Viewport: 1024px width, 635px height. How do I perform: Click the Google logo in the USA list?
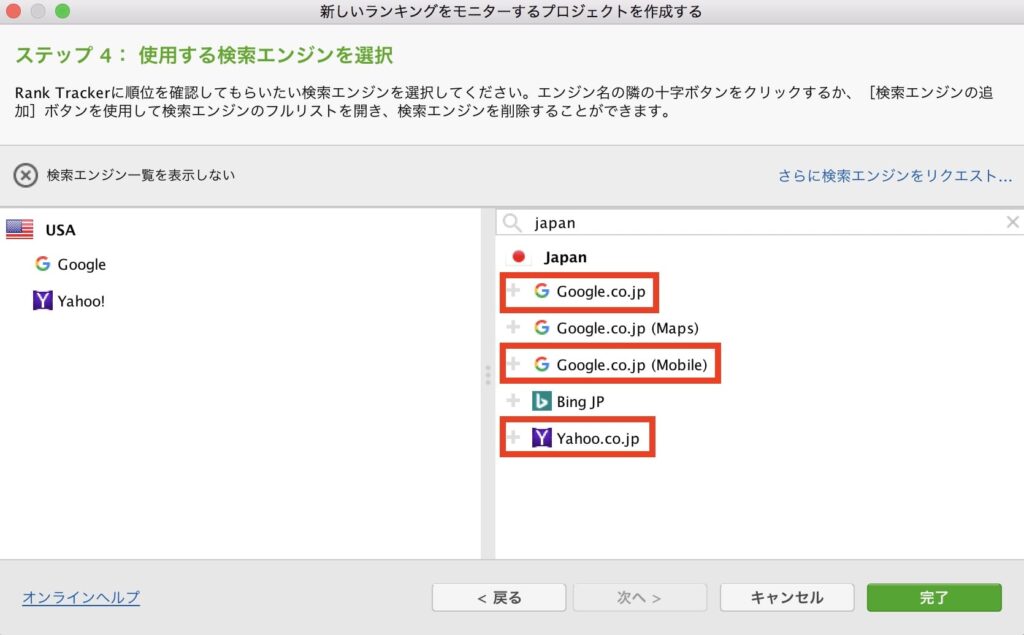click(x=43, y=263)
